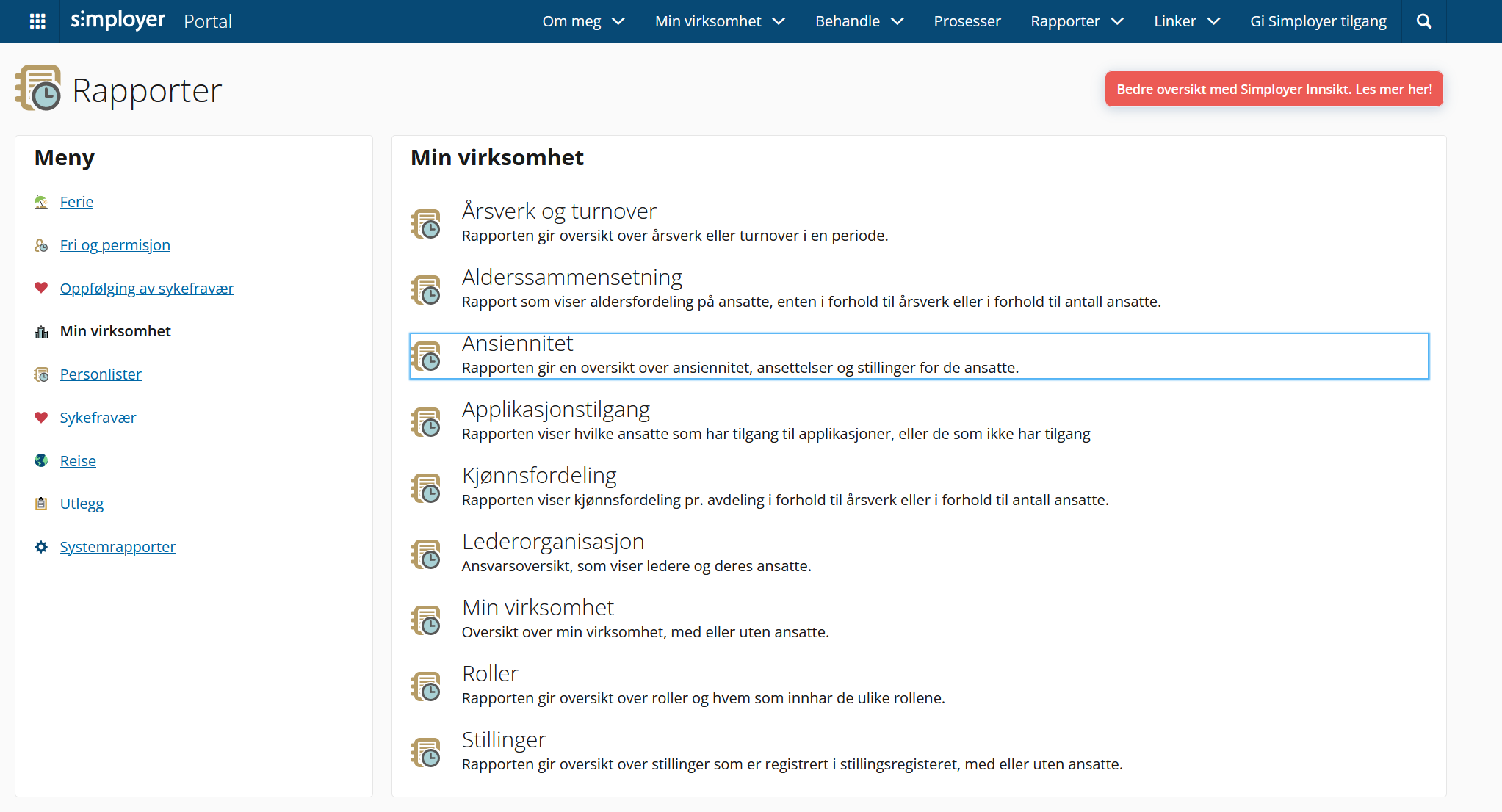Expand the Linker dropdown chevron
The width and height of the screenshot is (1502, 812).
pyautogui.click(x=1214, y=21)
